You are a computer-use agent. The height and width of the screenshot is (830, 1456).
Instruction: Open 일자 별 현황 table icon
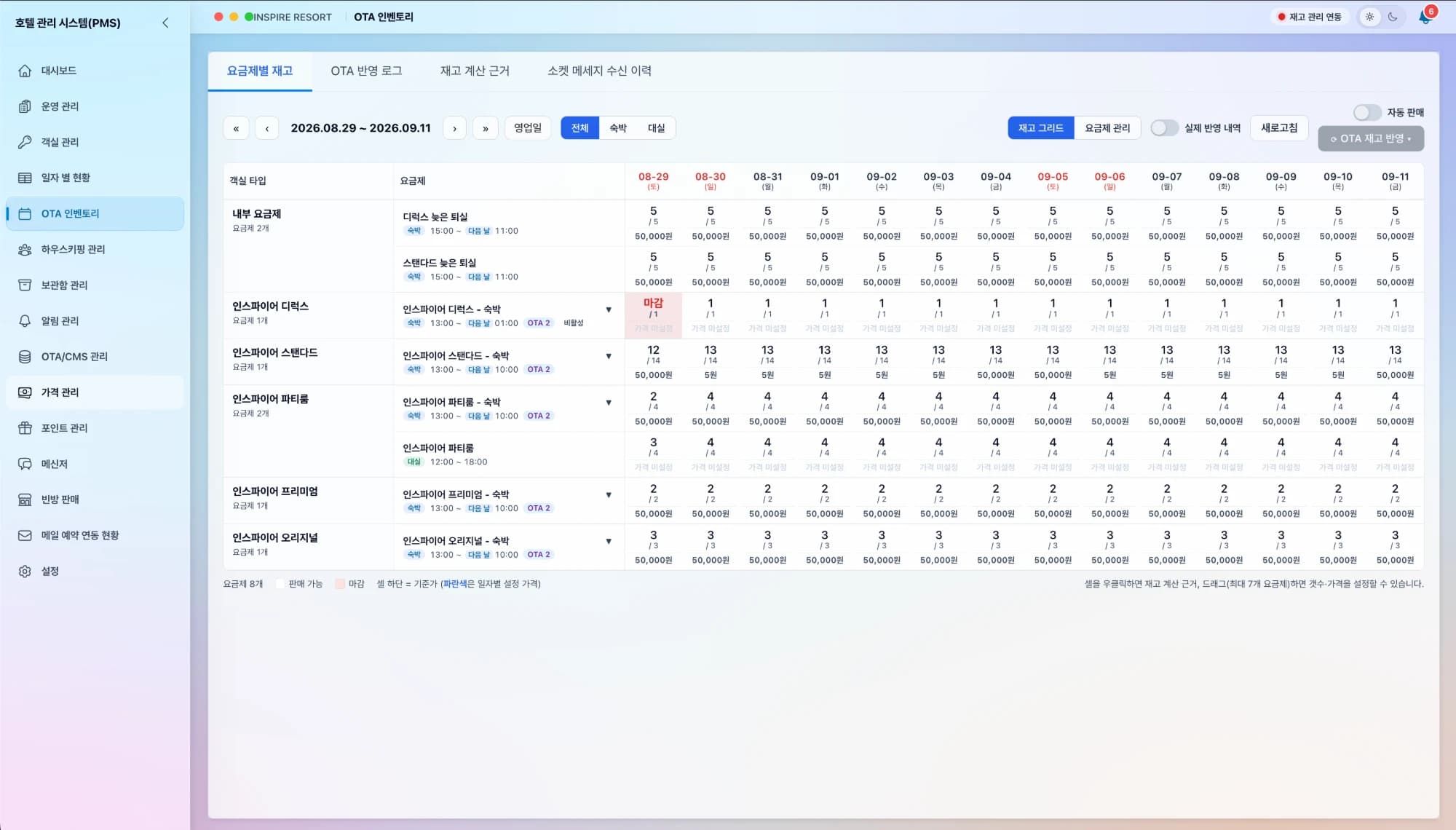point(25,178)
